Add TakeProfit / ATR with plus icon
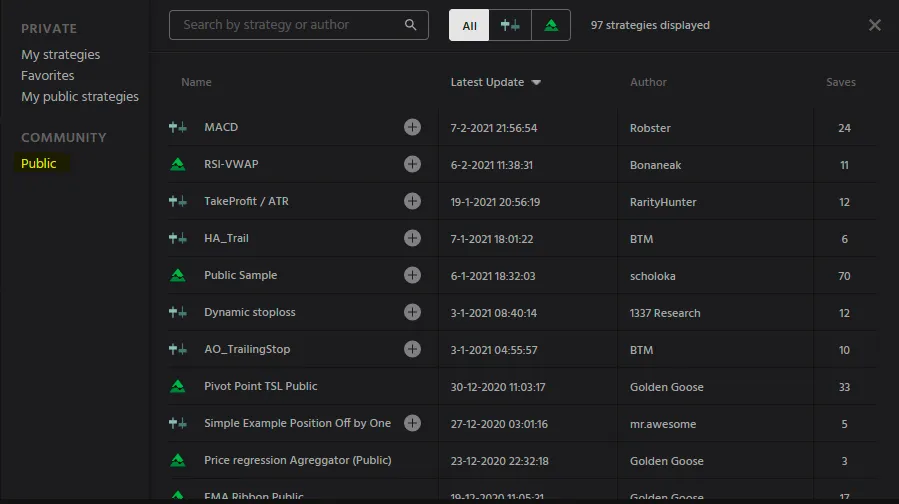The height and width of the screenshot is (504, 899). (x=412, y=201)
